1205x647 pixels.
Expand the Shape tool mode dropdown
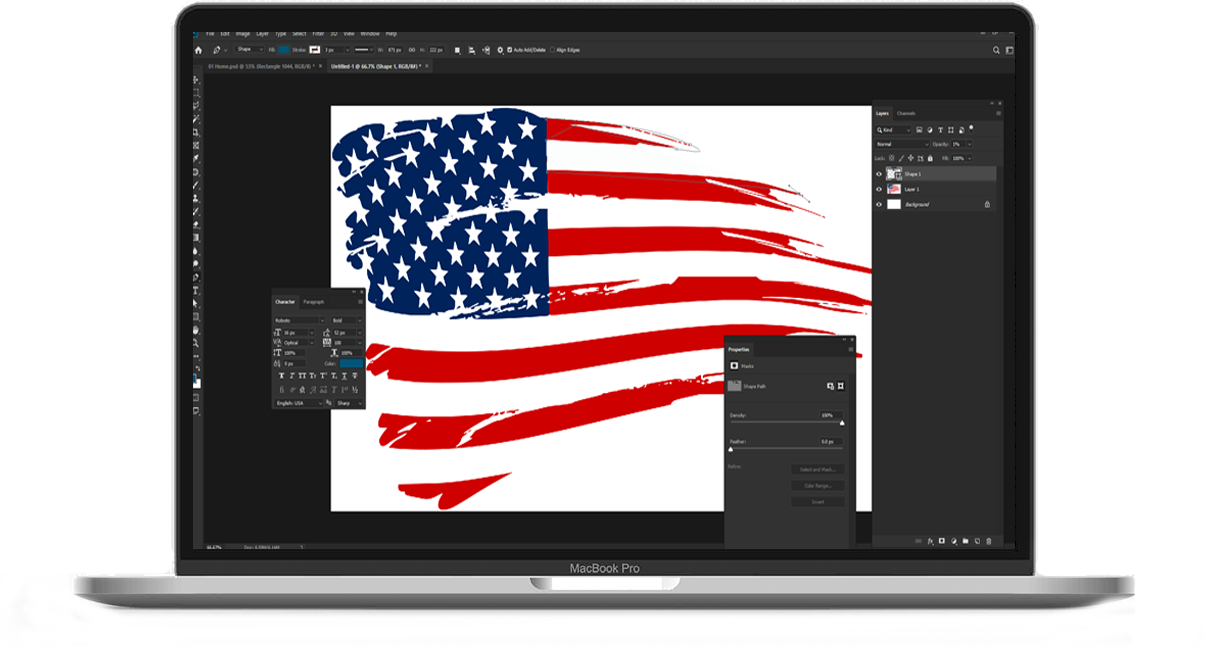pyautogui.click(x=250, y=49)
